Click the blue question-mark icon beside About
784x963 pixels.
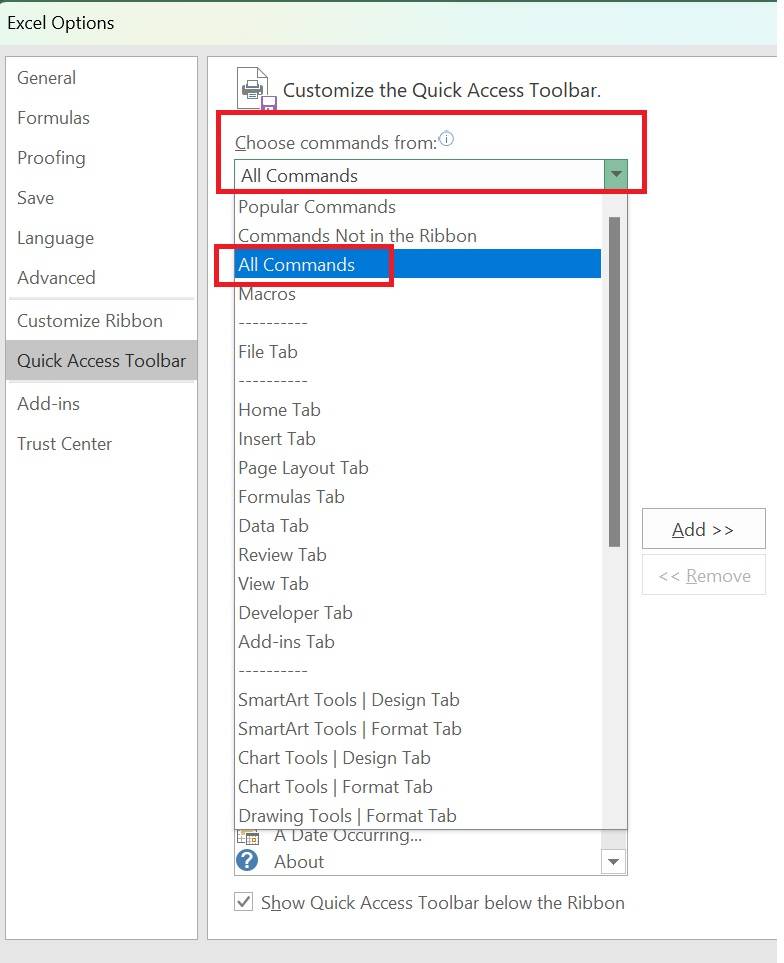[246, 860]
